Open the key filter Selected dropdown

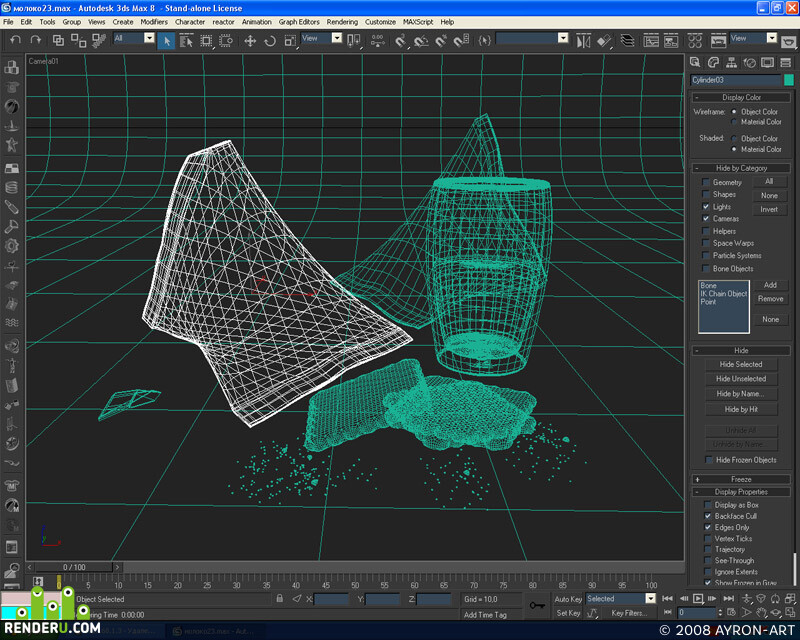pos(620,599)
